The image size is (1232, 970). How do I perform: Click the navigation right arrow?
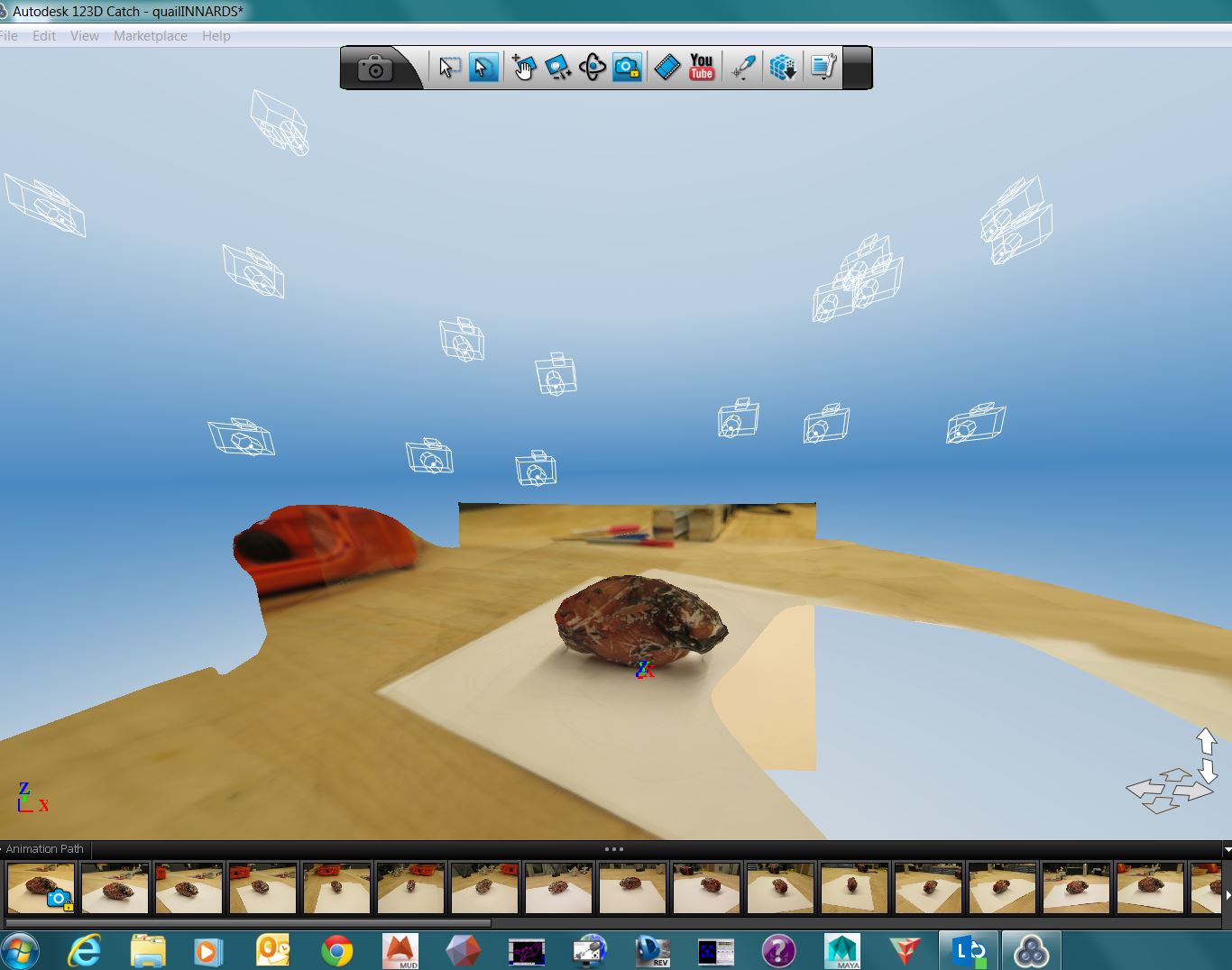tap(1193, 791)
